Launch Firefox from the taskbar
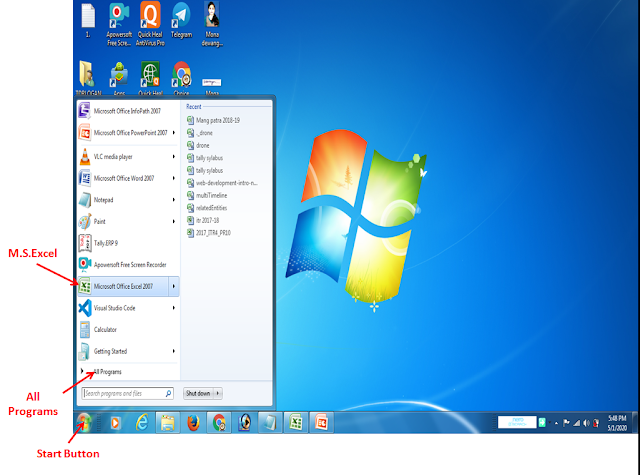 pos(193,423)
